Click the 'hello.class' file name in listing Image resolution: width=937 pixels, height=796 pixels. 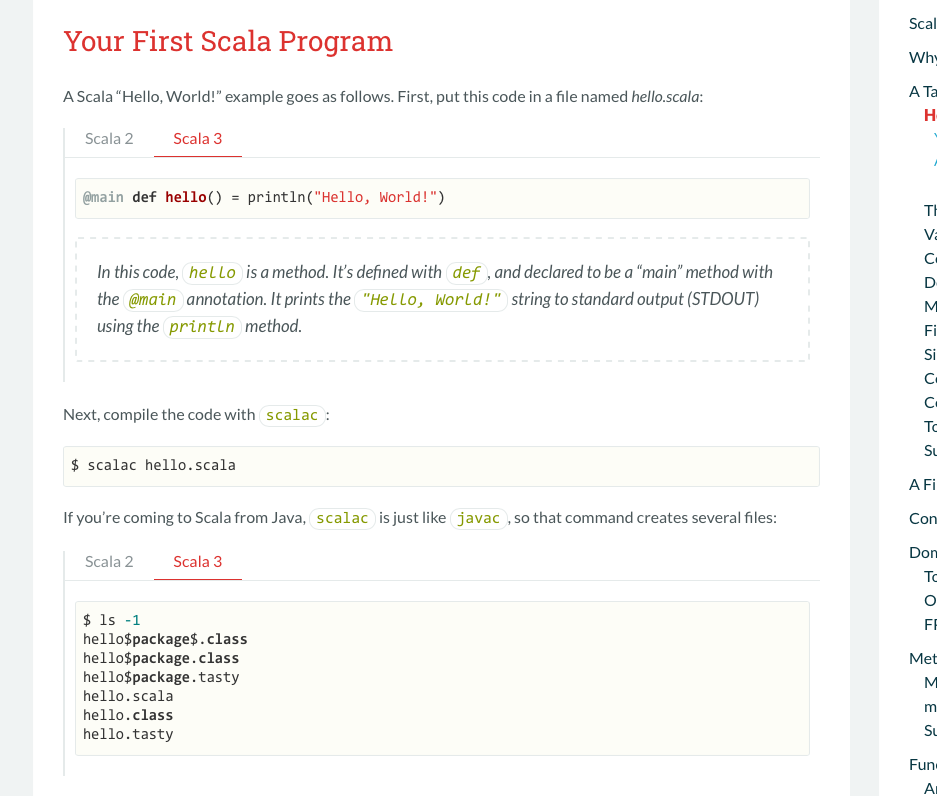coord(128,716)
